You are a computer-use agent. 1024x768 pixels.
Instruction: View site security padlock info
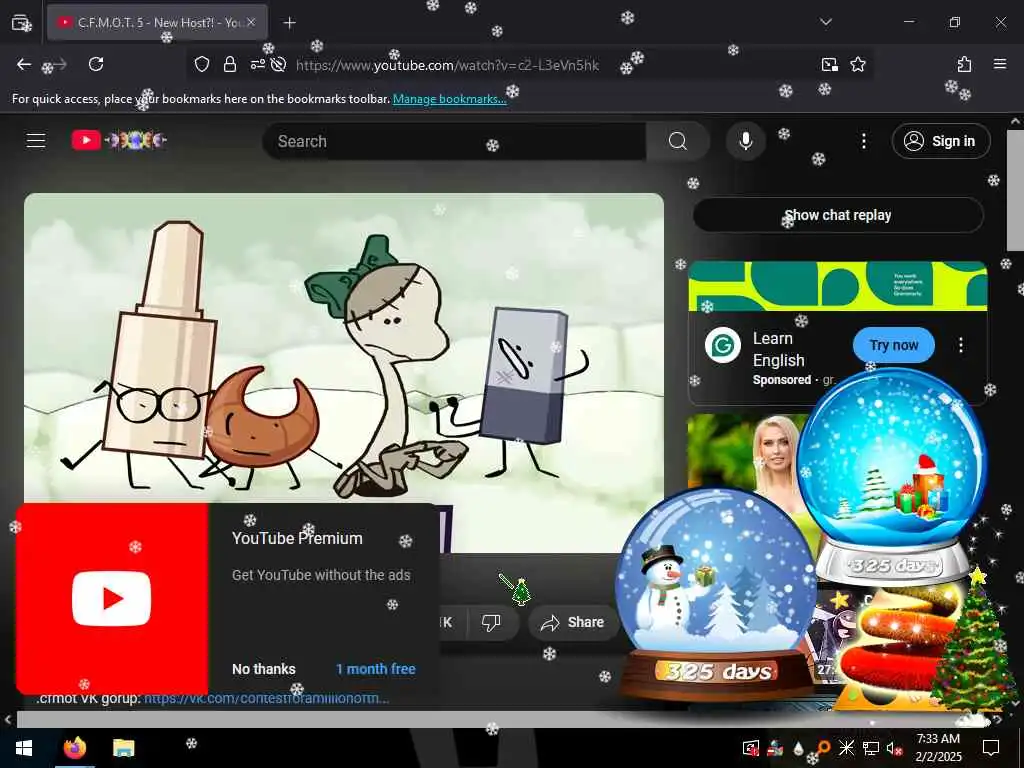(230, 64)
